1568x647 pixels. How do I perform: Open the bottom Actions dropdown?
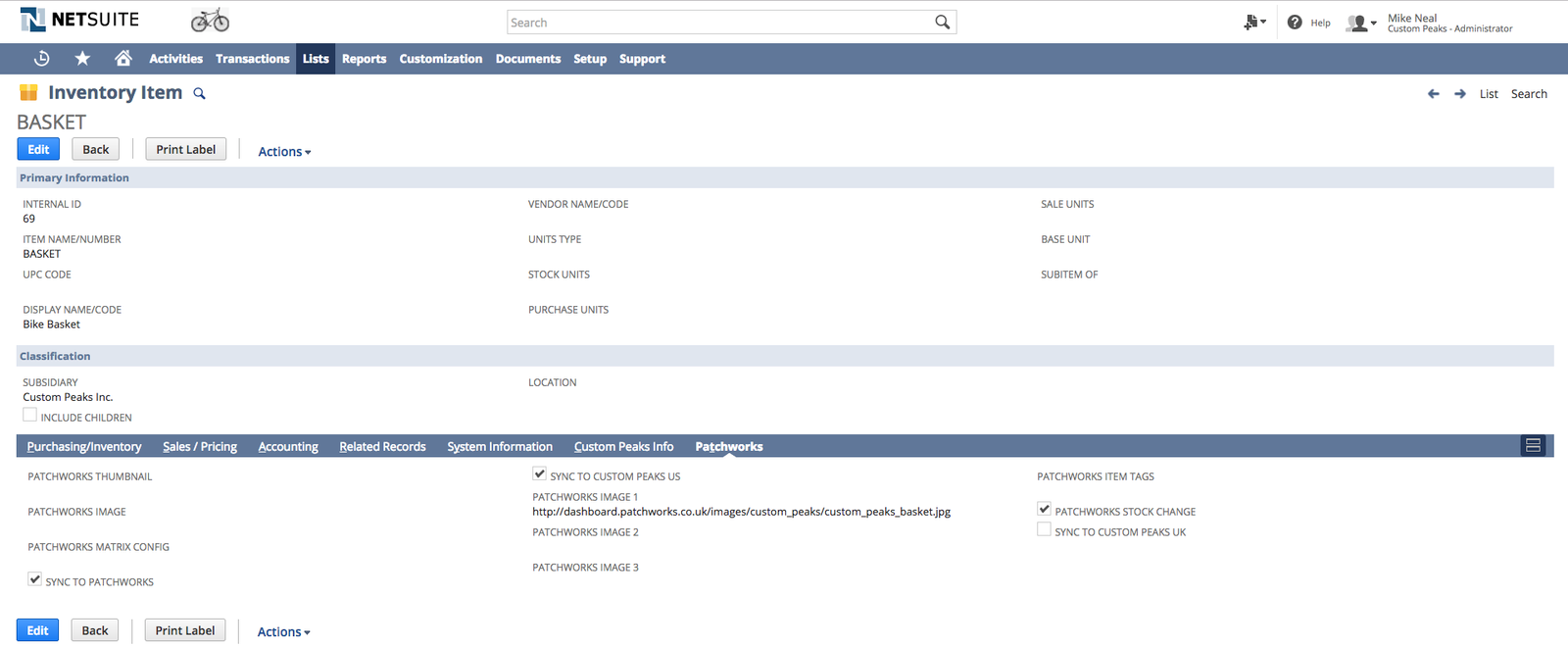(x=283, y=632)
